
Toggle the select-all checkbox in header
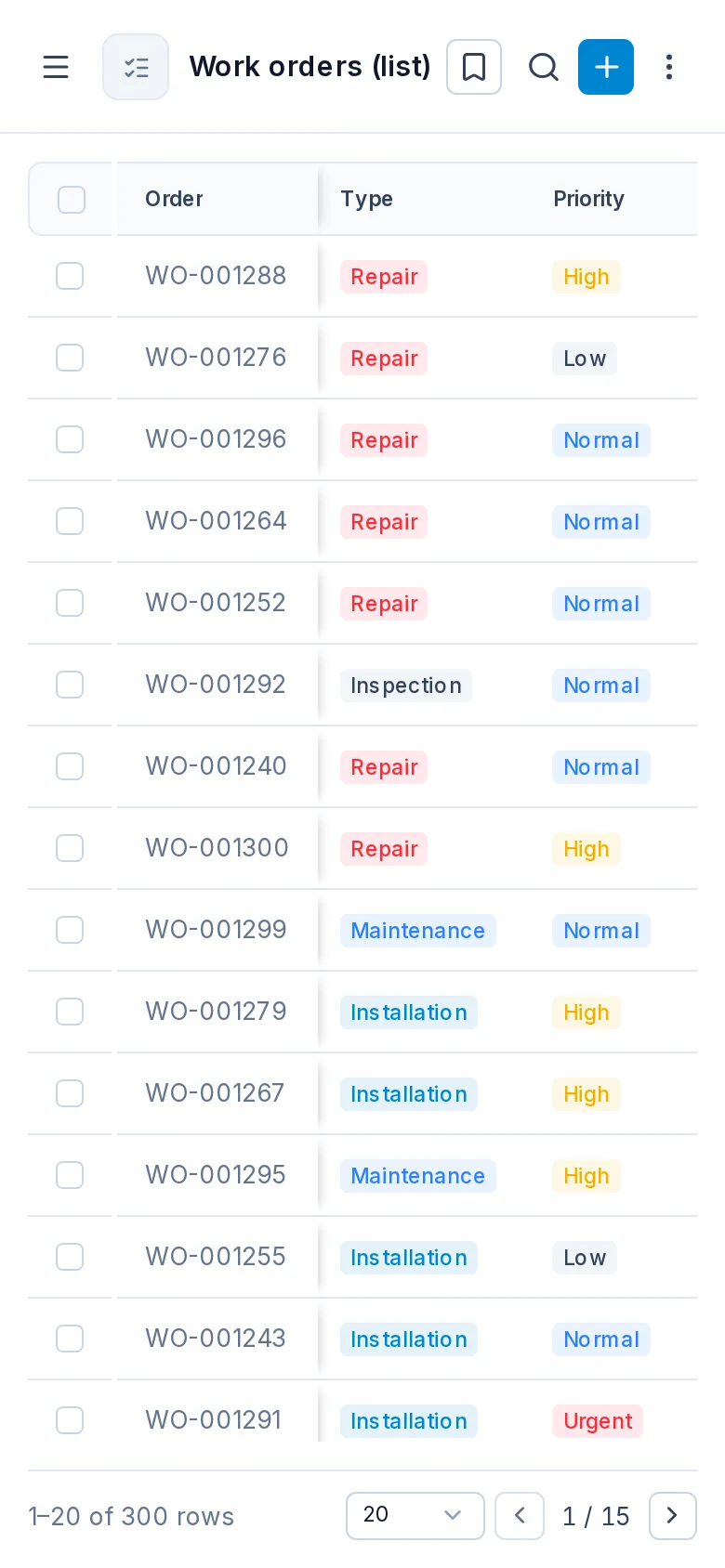click(72, 200)
